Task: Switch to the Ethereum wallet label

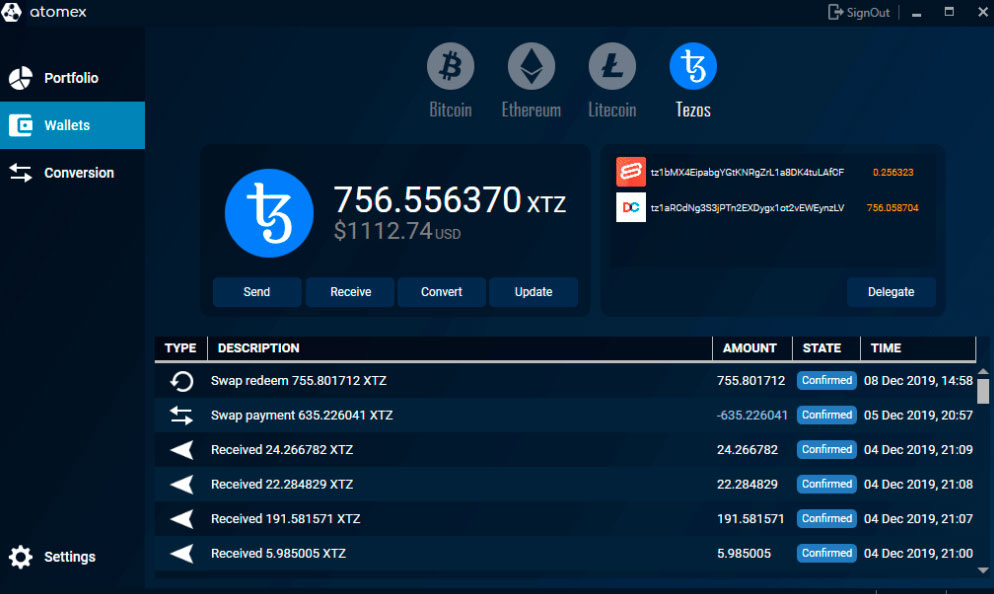Action: coord(531,110)
